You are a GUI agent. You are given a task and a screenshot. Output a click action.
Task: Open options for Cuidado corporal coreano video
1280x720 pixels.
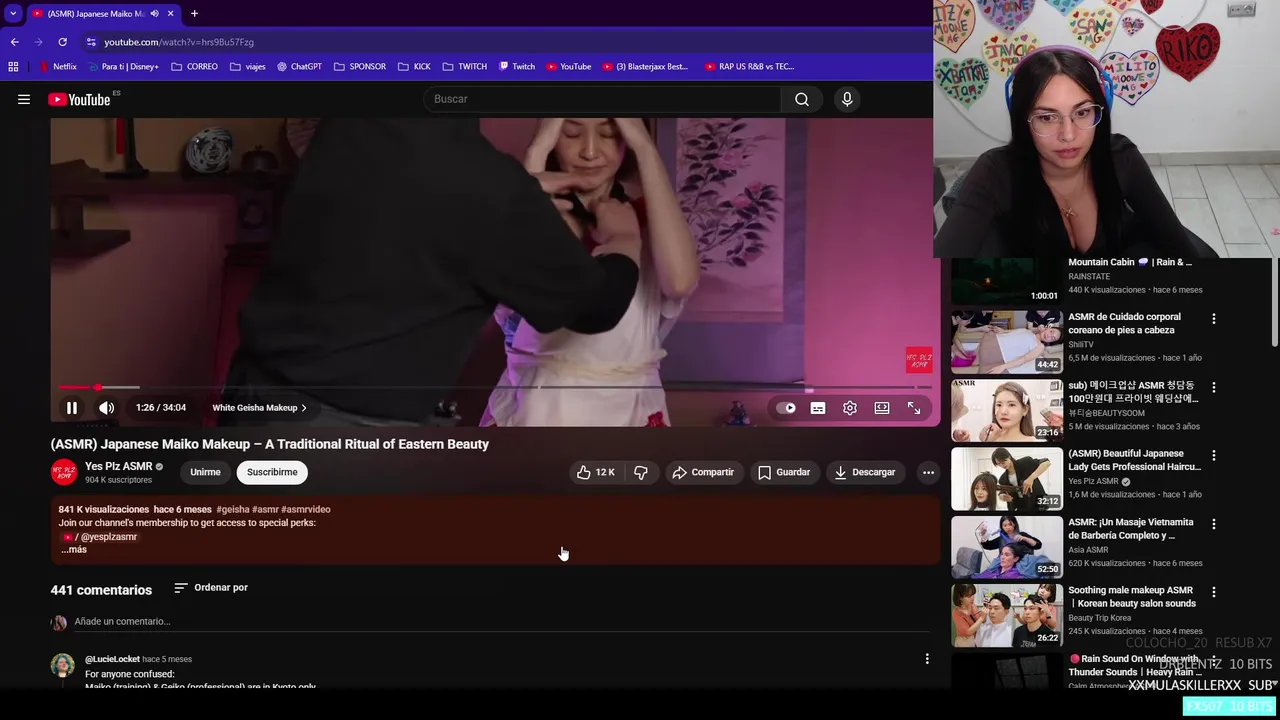[1214, 319]
